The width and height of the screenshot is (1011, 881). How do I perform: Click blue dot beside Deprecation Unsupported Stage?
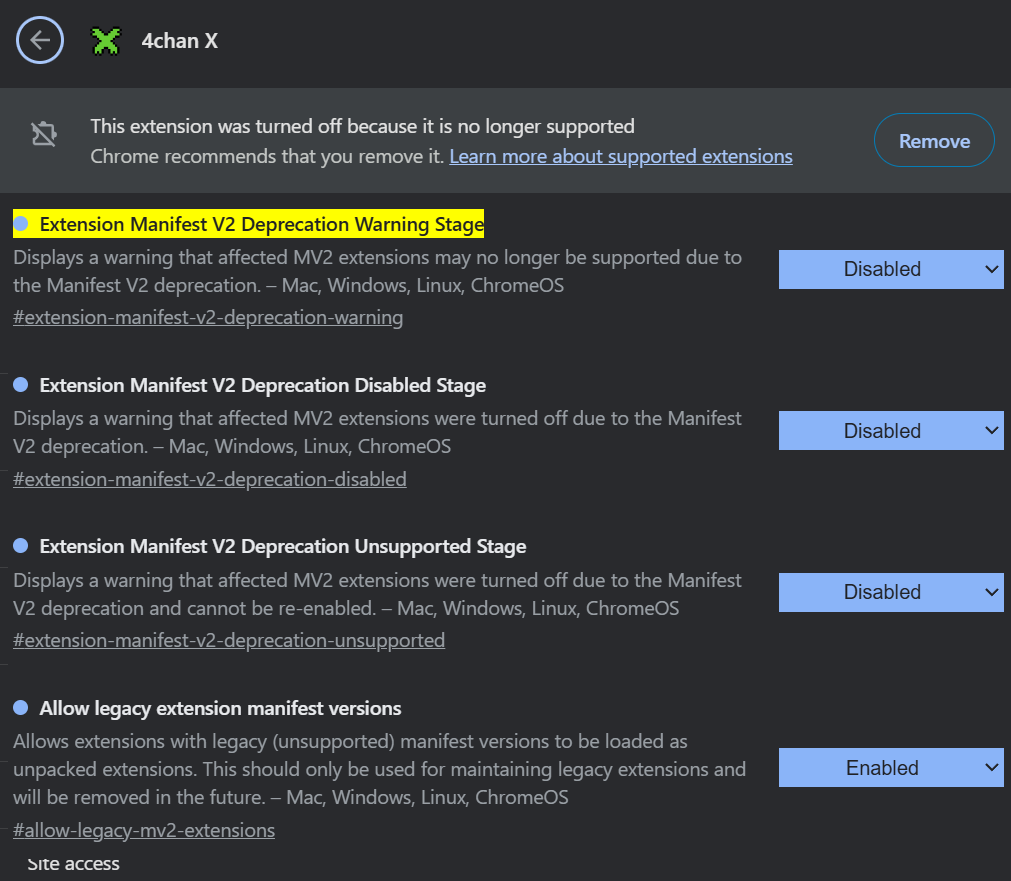(21, 546)
